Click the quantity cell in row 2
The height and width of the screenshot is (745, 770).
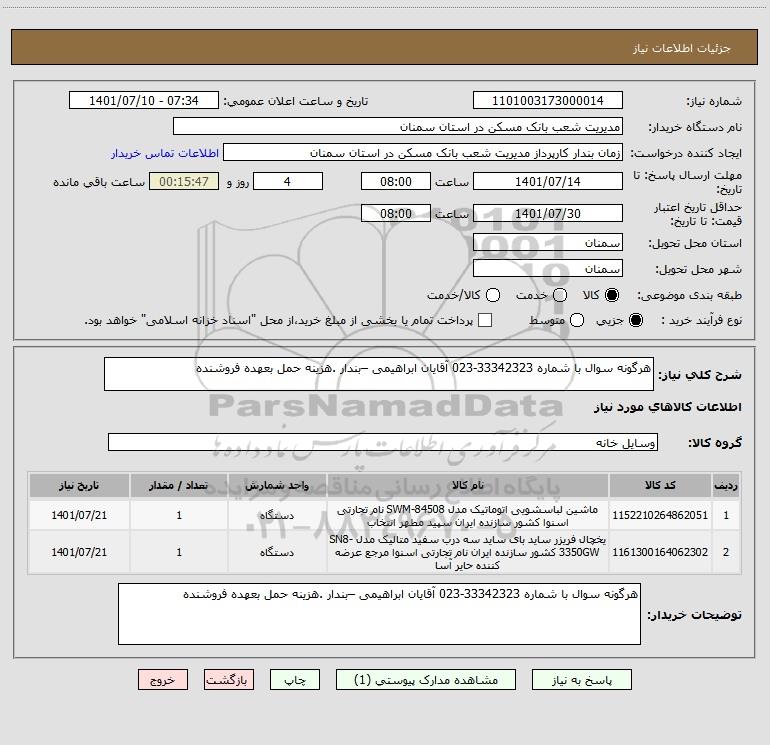(179, 552)
